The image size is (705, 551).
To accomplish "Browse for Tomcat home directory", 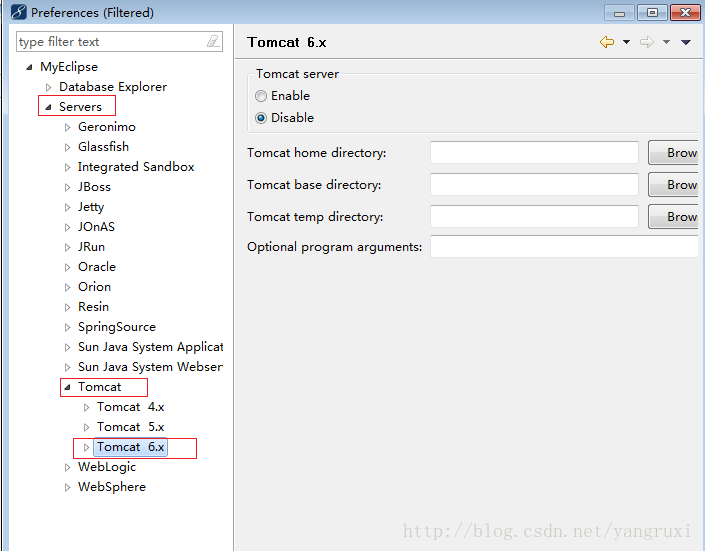I will (675, 153).
